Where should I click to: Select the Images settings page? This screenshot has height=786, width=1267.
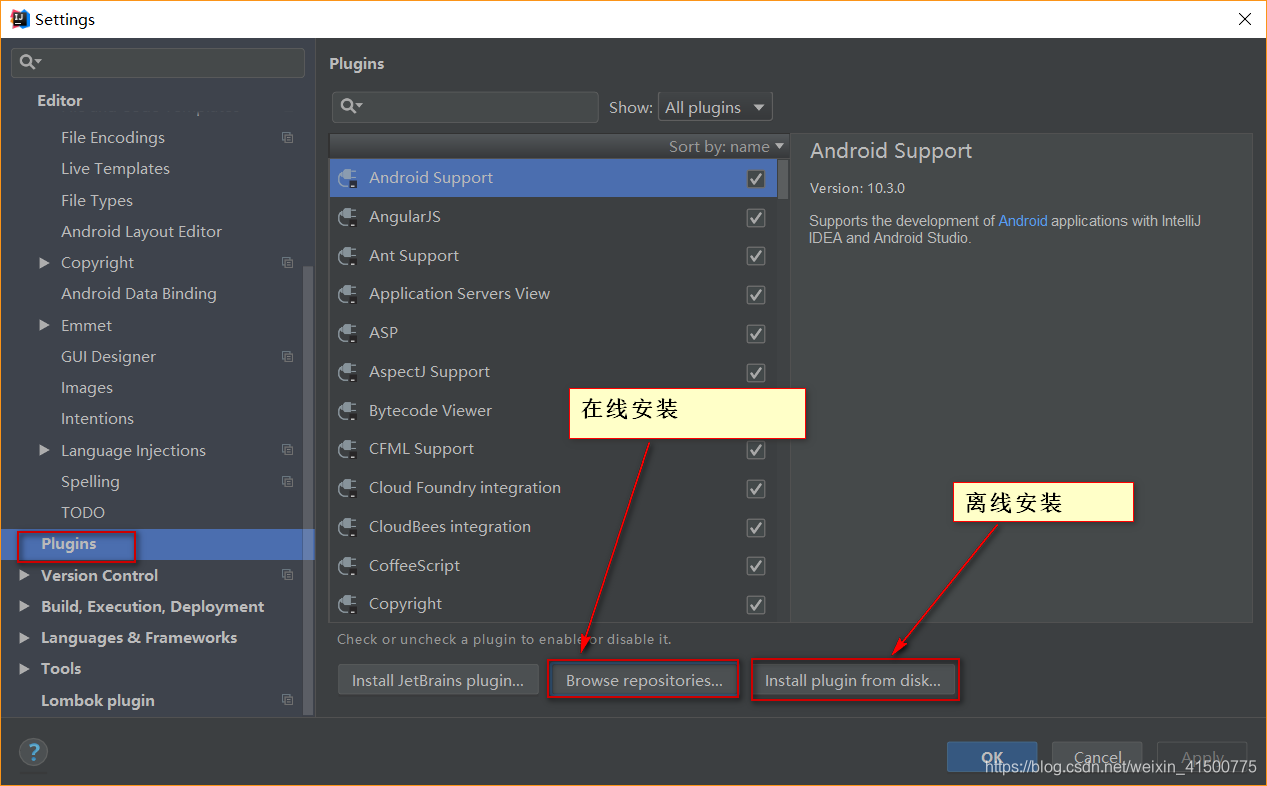87,388
